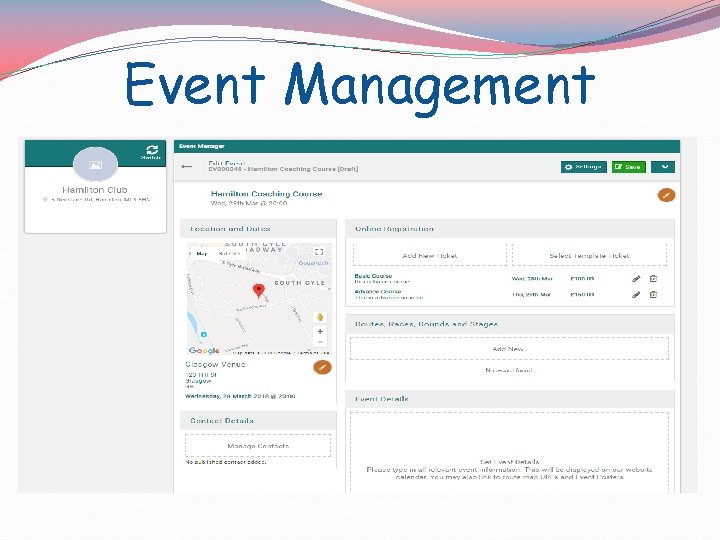Click the green Save button
Image resolution: width=720 pixels, height=540 pixels.
click(629, 167)
